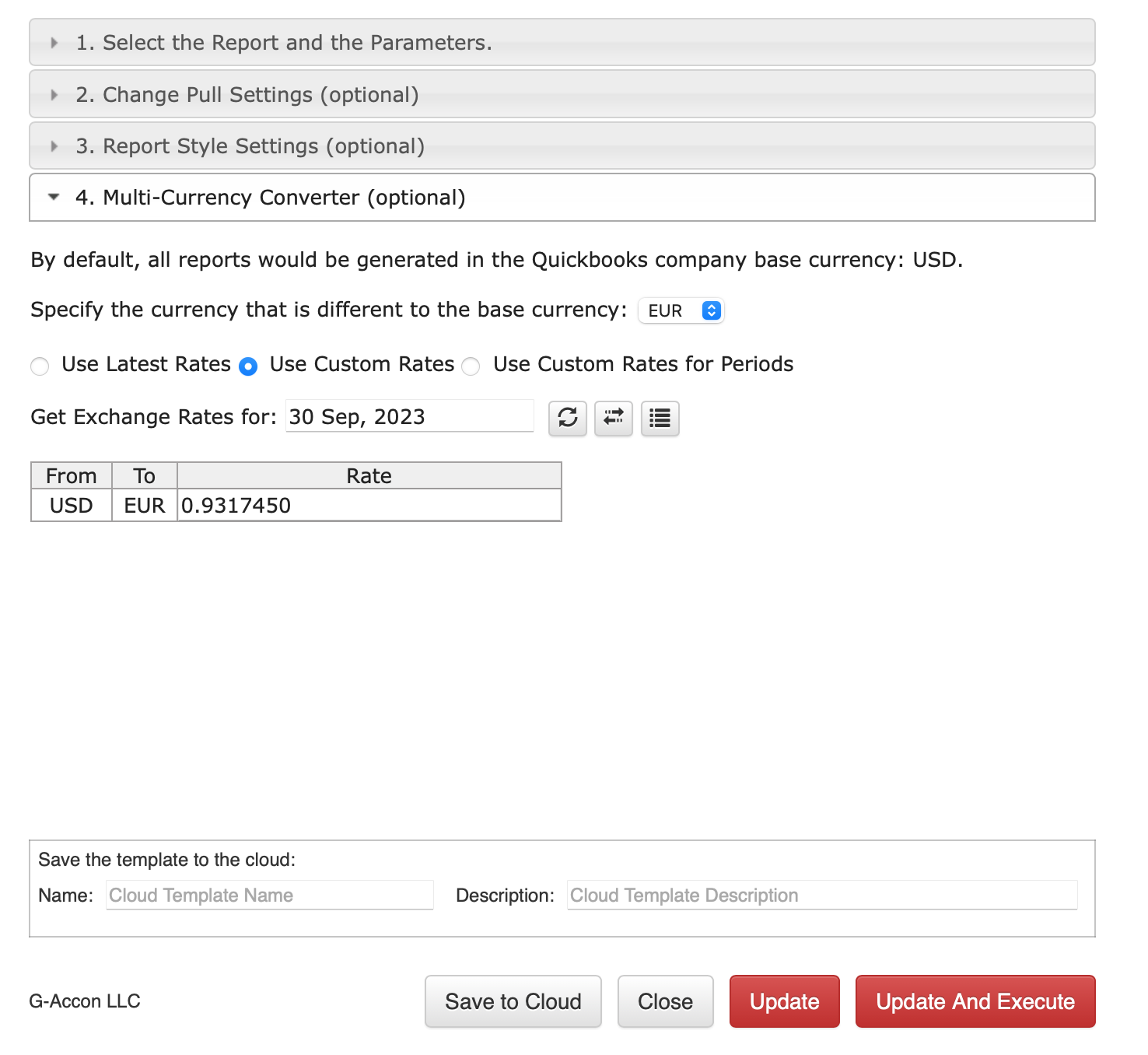Click the Update And Execute button
Image resolution: width=1148 pixels, height=1055 pixels.
click(975, 1001)
